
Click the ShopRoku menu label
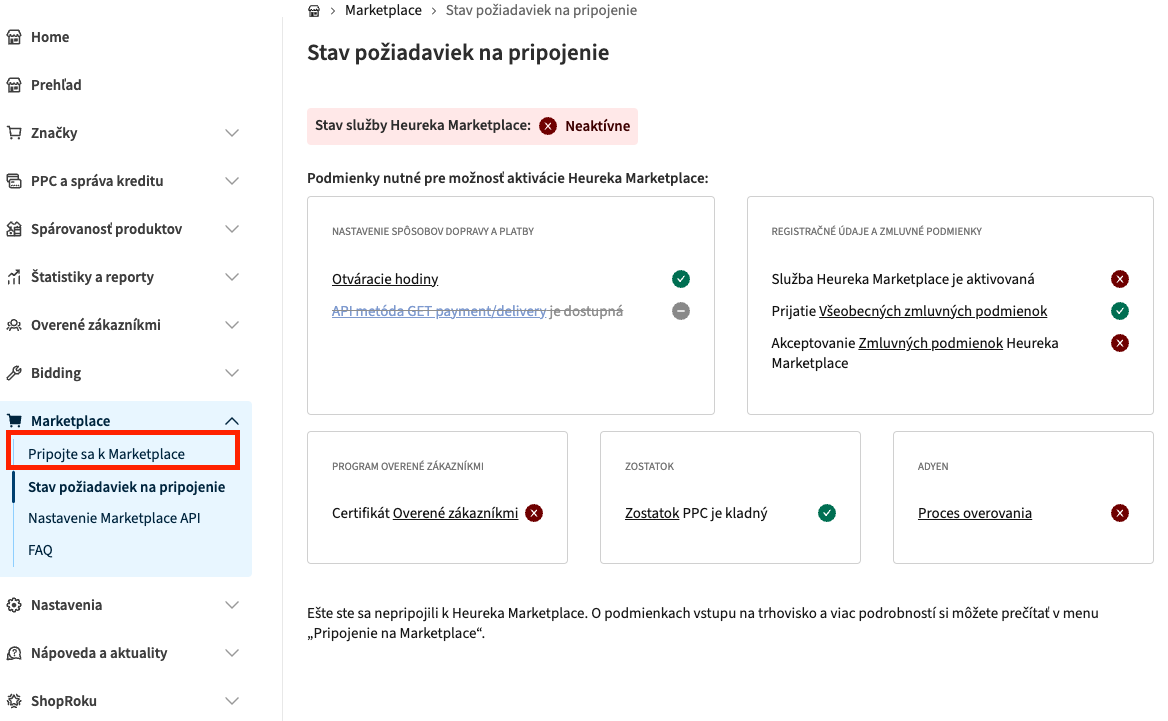pyautogui.click(x=64, y=701)
